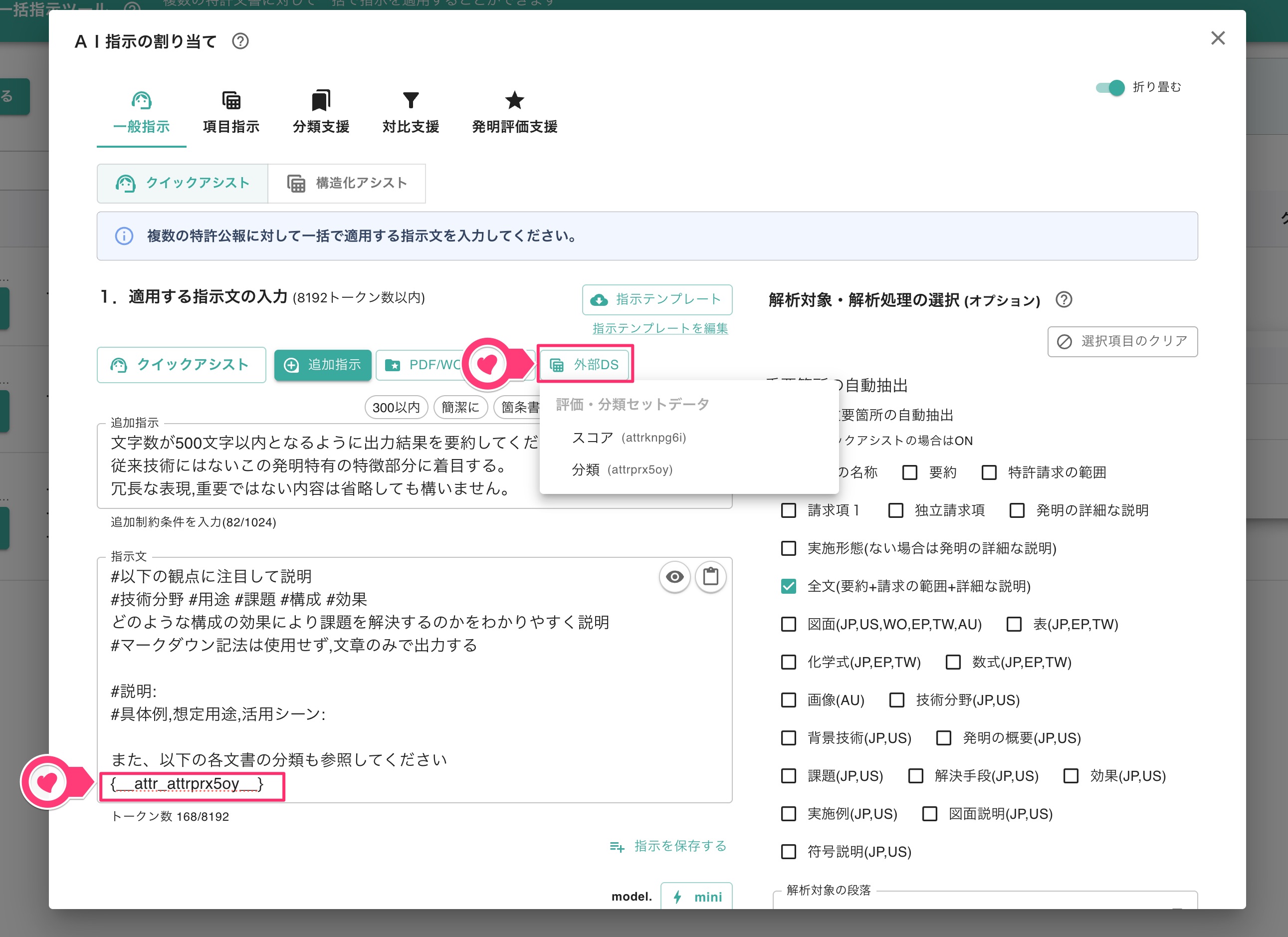Check the 独立請求項 checkbox
This screenshot has height=937, width=1288.
pyautogui.click(x=895, y=510)
